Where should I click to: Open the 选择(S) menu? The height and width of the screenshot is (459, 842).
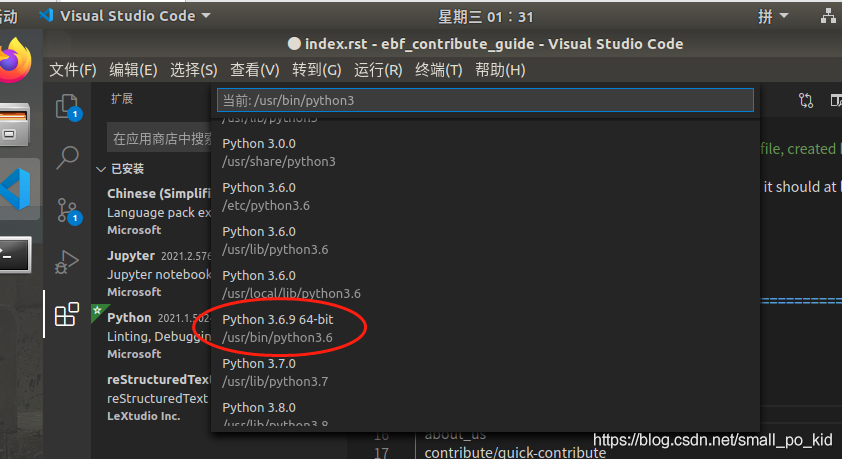194,70
